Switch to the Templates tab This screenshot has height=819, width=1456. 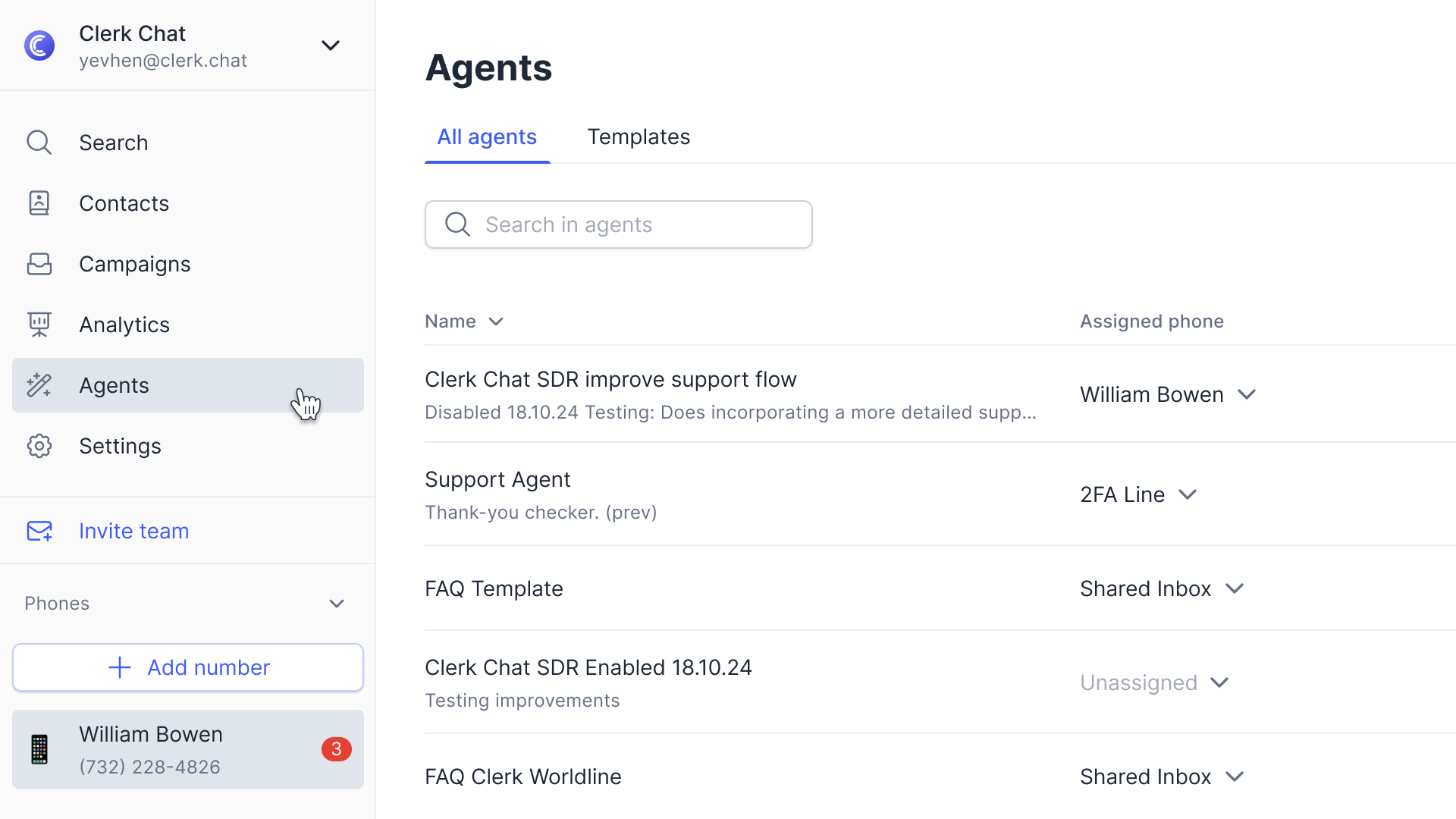(x=639, y=136)
